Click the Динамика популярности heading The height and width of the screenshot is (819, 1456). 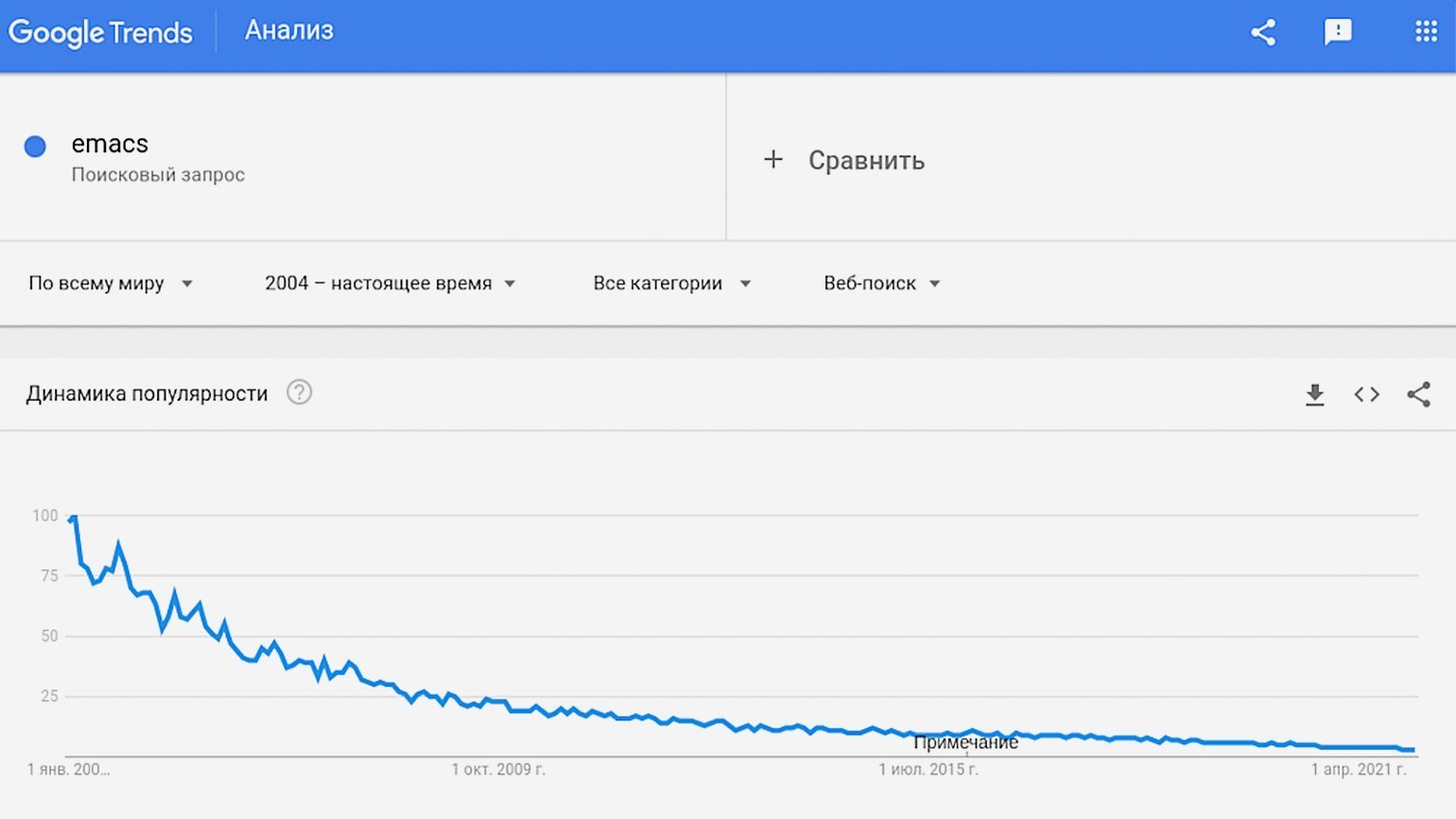tap(147, 393)
